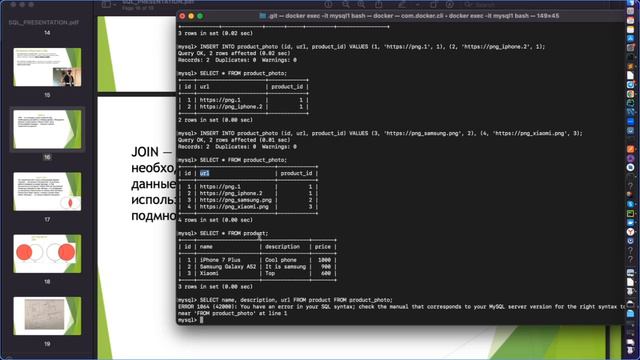Open Skype from the Dock

[x=631, y=204]
